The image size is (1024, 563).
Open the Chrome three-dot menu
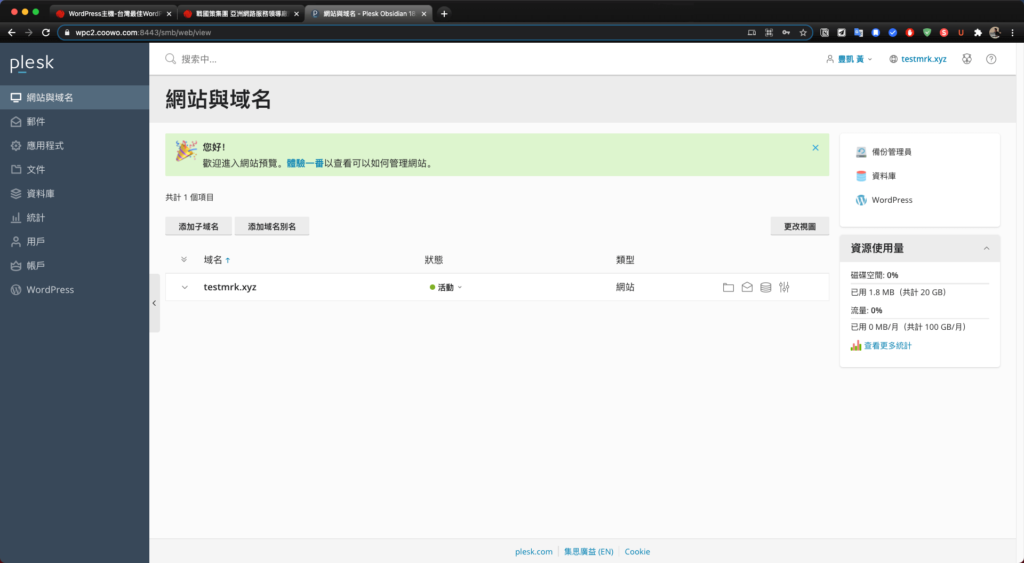pos(1012,33)
